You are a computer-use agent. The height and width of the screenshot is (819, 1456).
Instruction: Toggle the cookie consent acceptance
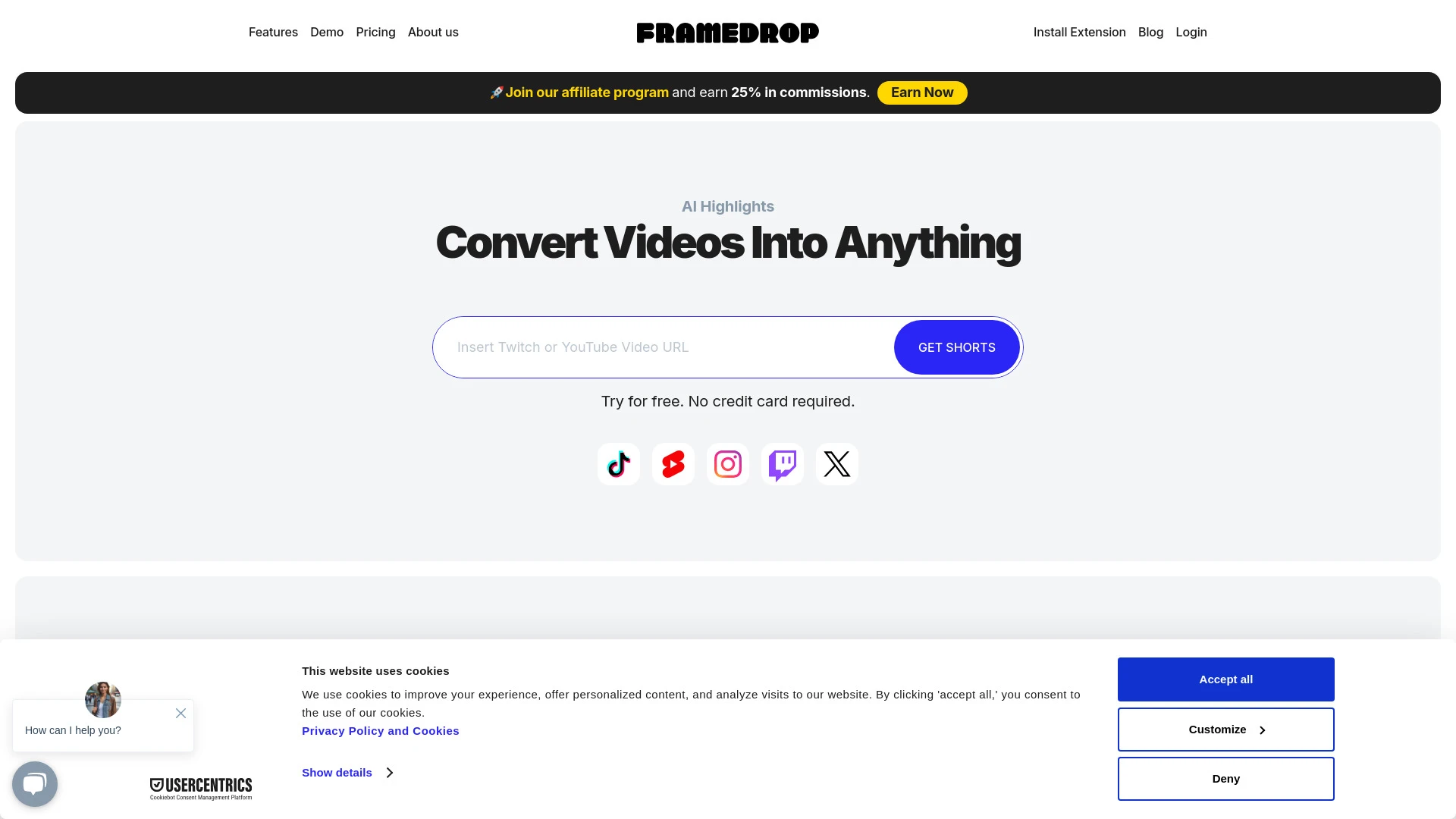[1226, 679]
